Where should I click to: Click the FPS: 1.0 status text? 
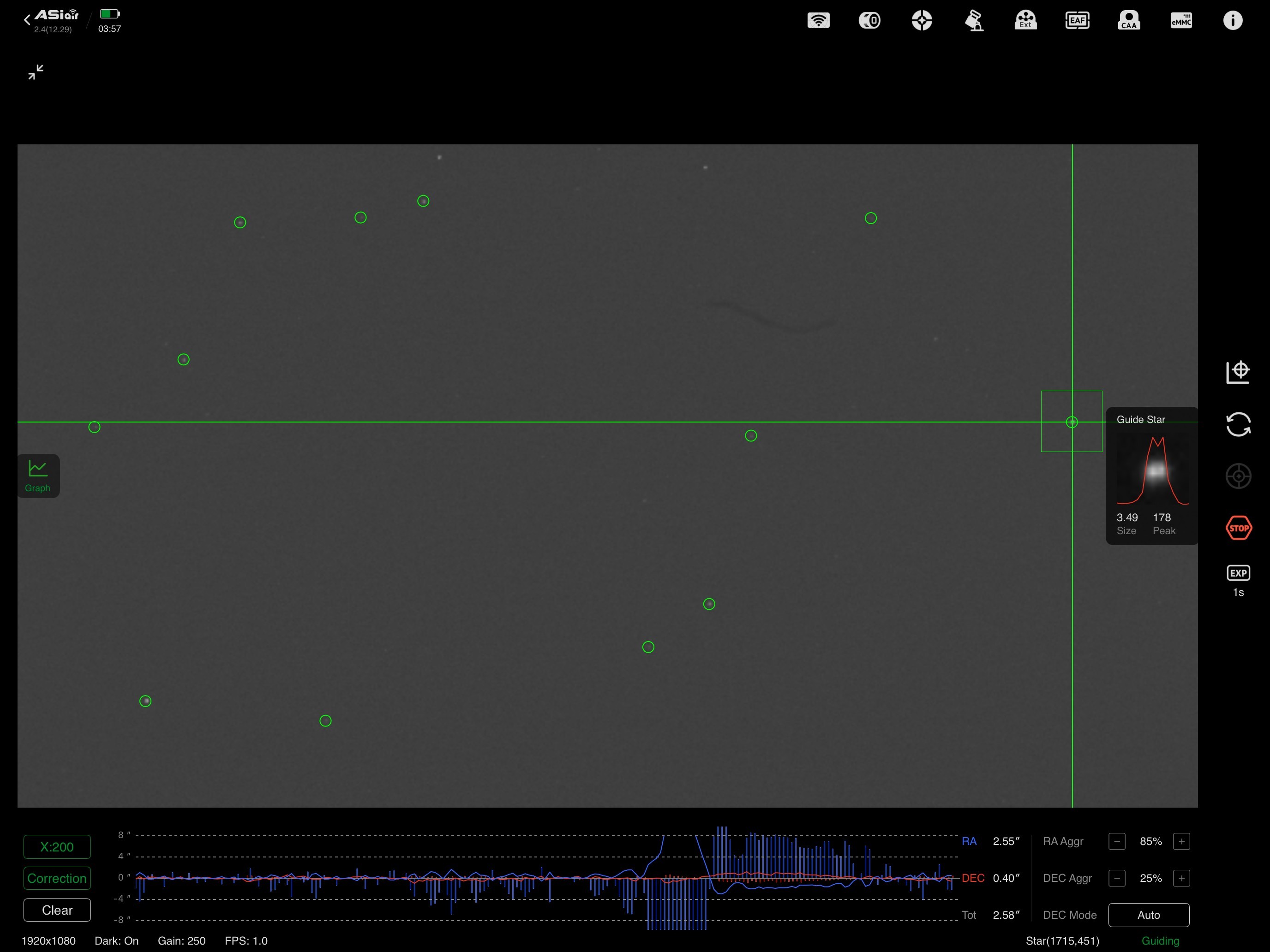coord(246,941)
